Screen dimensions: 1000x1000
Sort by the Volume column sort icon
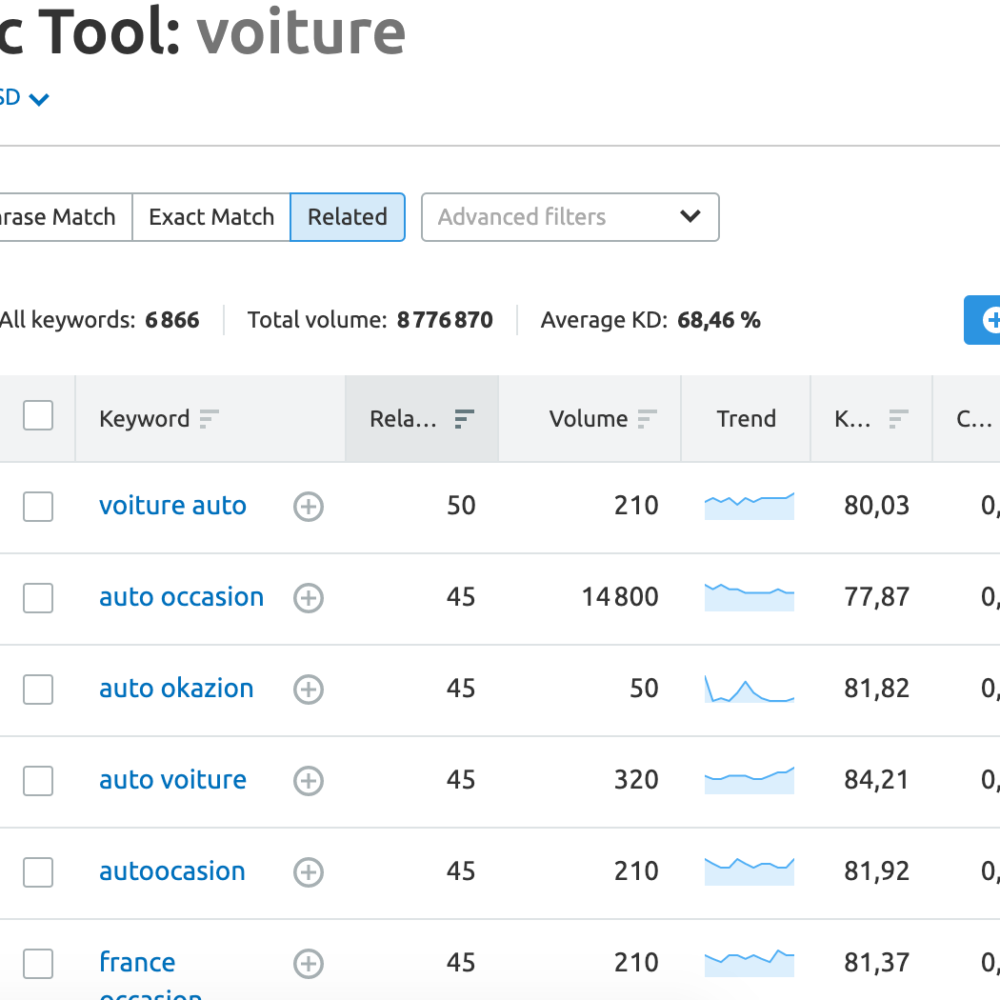[x=647, y=419]
